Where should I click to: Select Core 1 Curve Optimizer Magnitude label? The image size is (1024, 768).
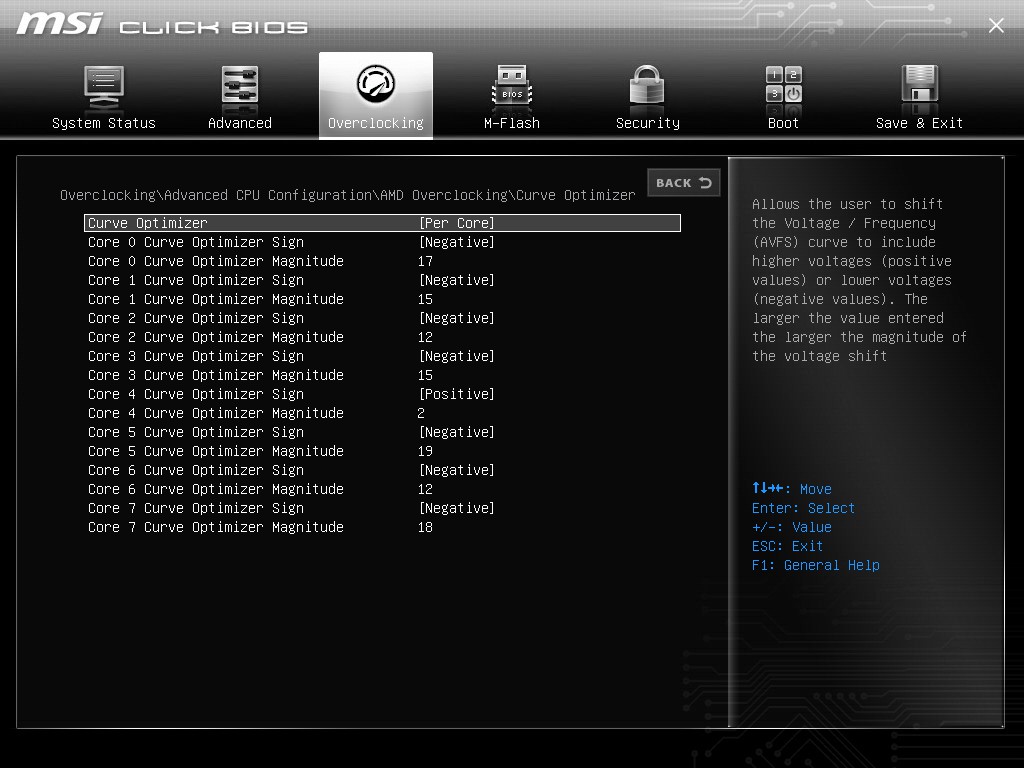[216, 299]
